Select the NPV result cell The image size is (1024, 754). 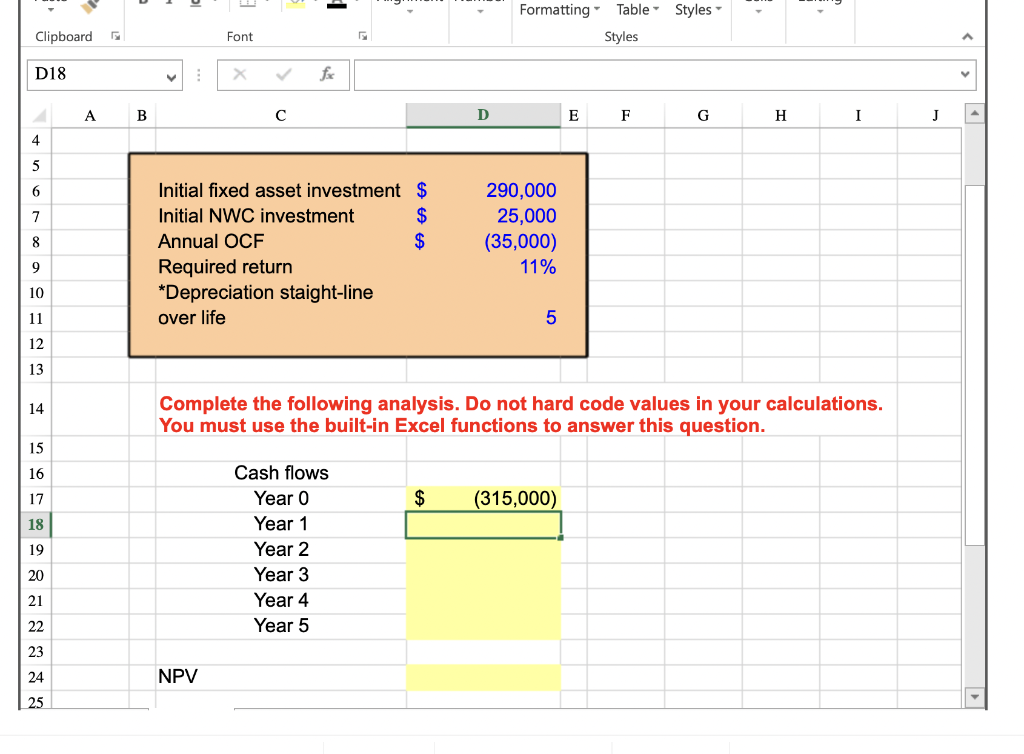(x=483, y=676)
